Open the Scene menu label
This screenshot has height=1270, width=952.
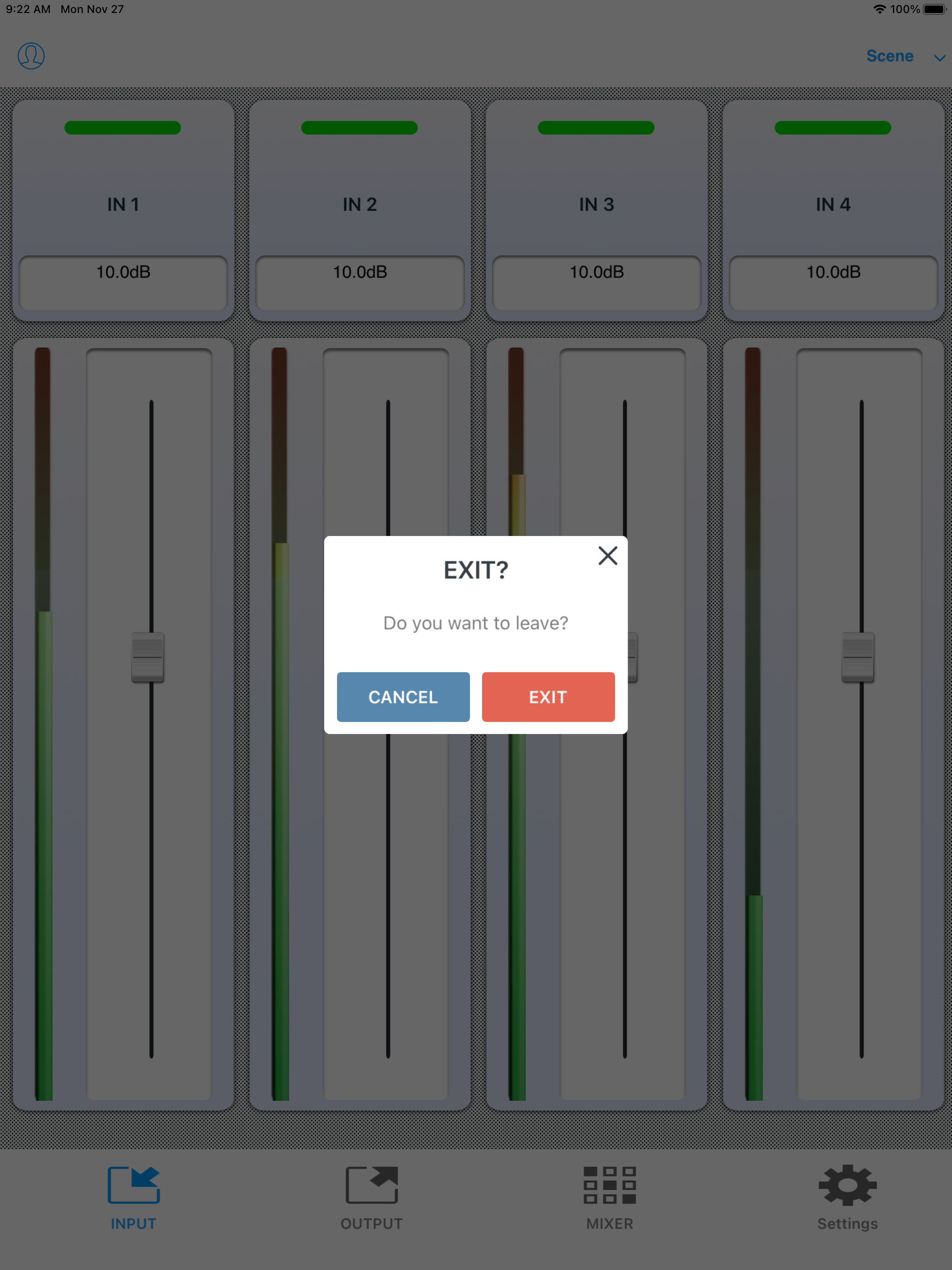[x=889, y=56]
